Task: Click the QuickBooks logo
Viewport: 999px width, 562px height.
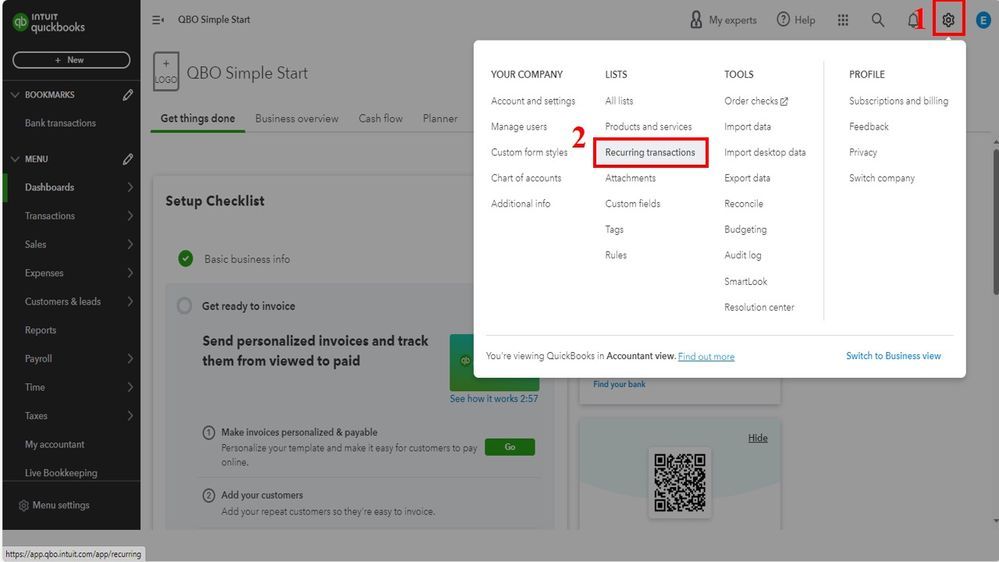Action: click(x=48, y=22)
